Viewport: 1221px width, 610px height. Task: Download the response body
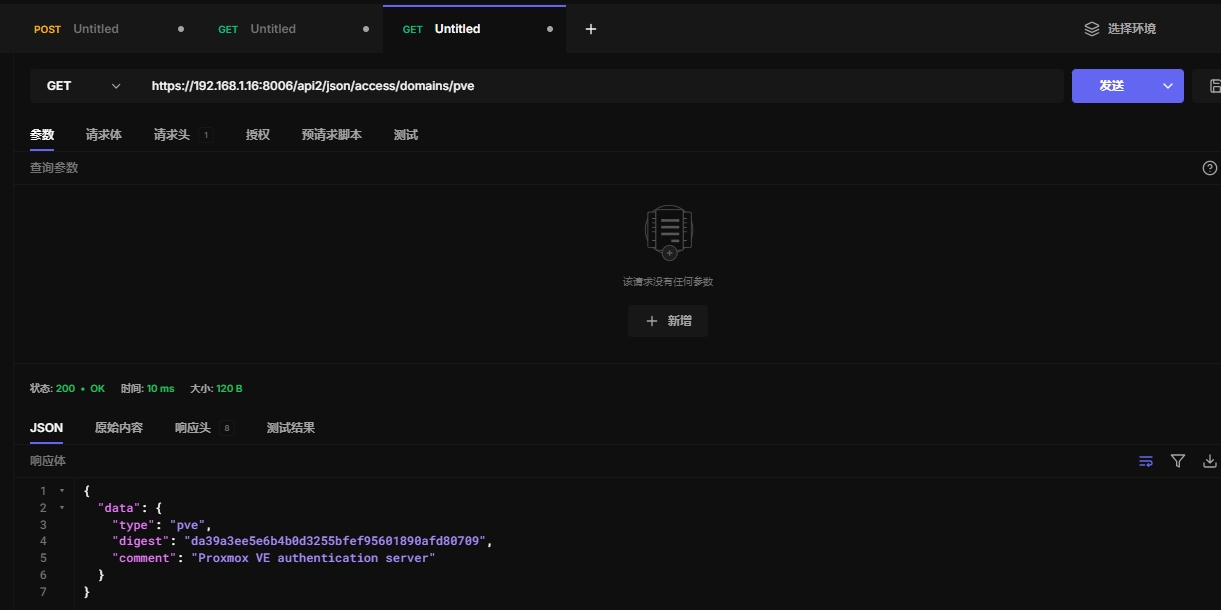coord(1210,461)
